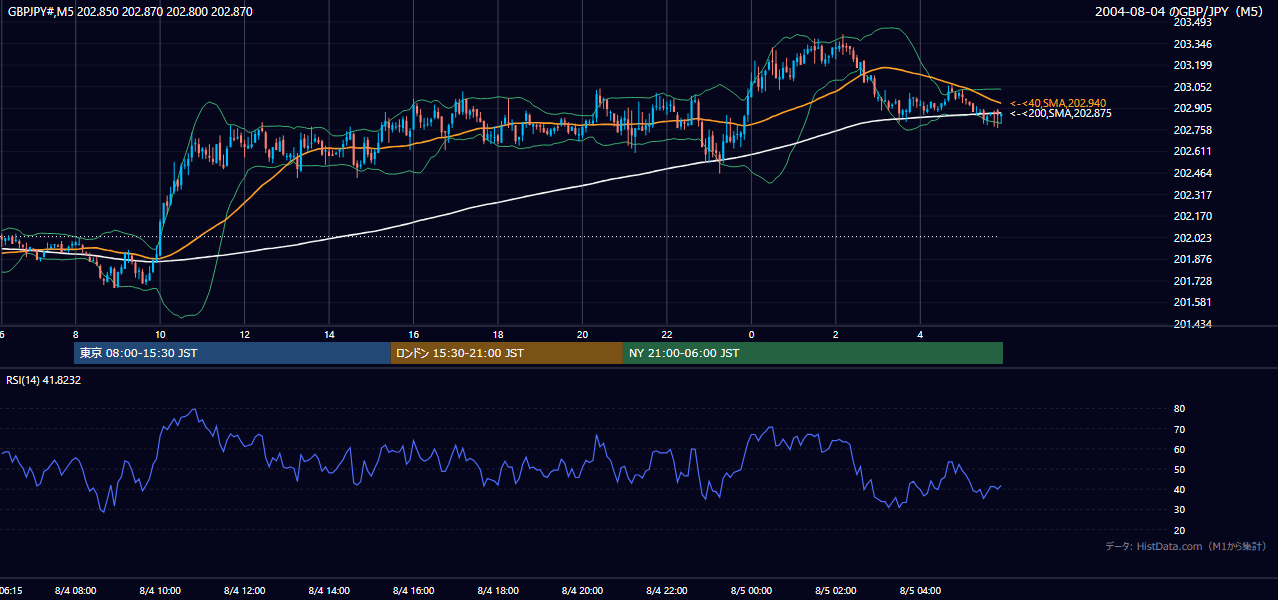The height and width of the screenshot is (600, 1278).
Task: Click the 8/5 00:00 bottom time label
Action: click(x=752, y=591)
